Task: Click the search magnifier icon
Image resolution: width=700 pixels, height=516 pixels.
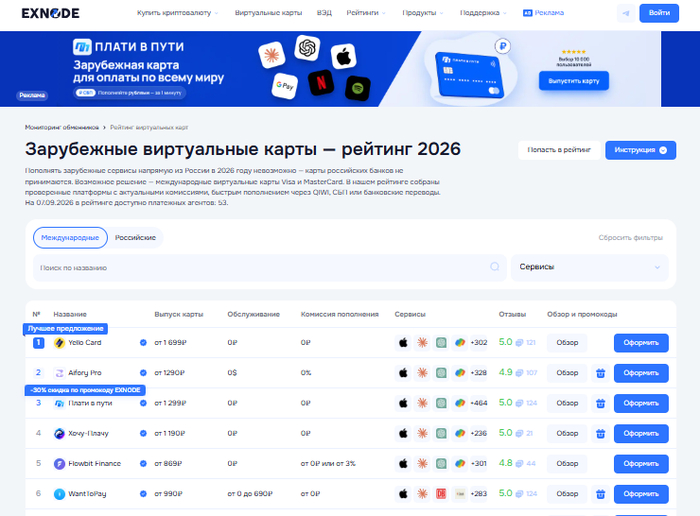Action: tap(495, 267)
